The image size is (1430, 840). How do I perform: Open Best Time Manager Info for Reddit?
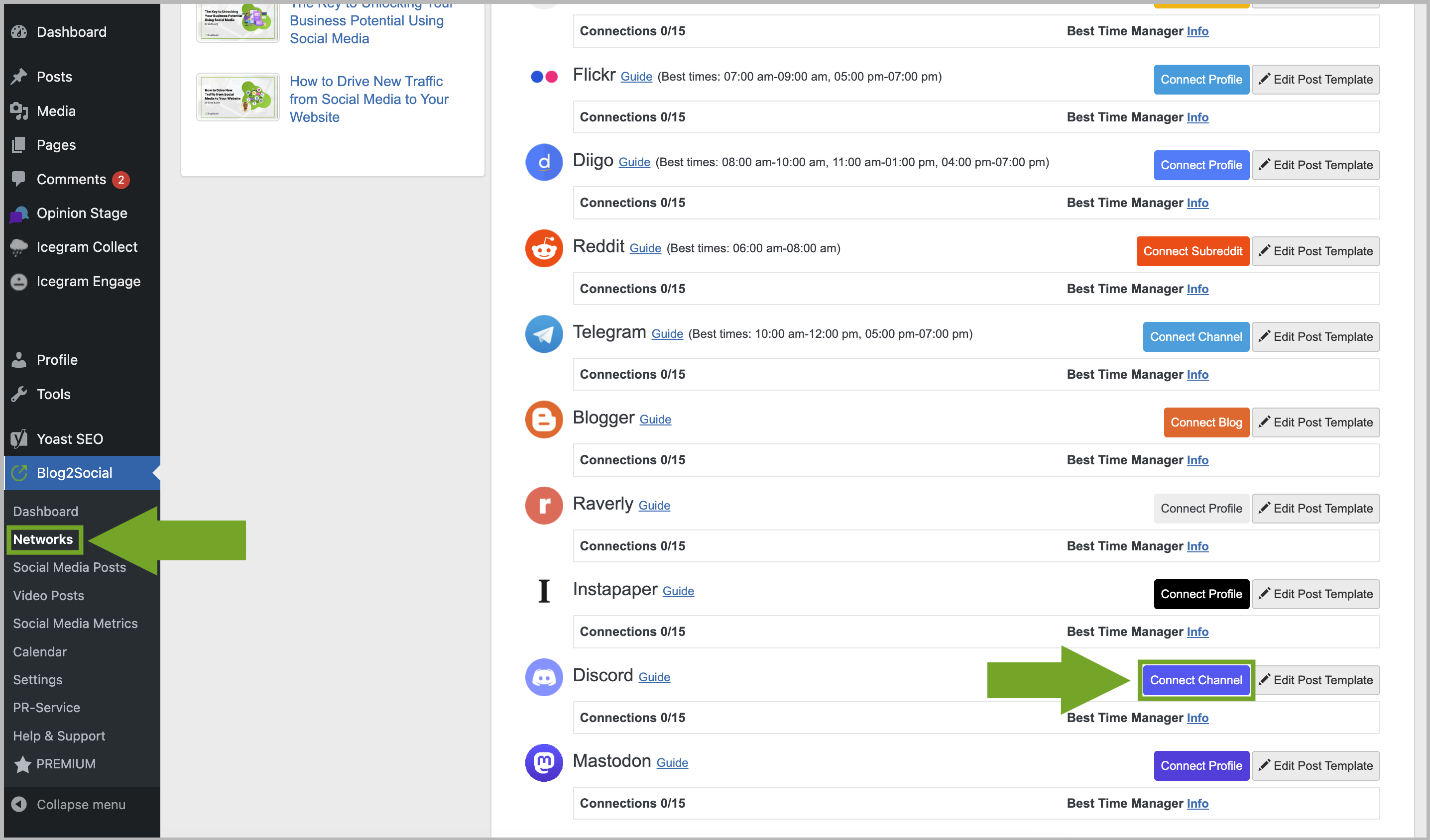click(1197, 289)
